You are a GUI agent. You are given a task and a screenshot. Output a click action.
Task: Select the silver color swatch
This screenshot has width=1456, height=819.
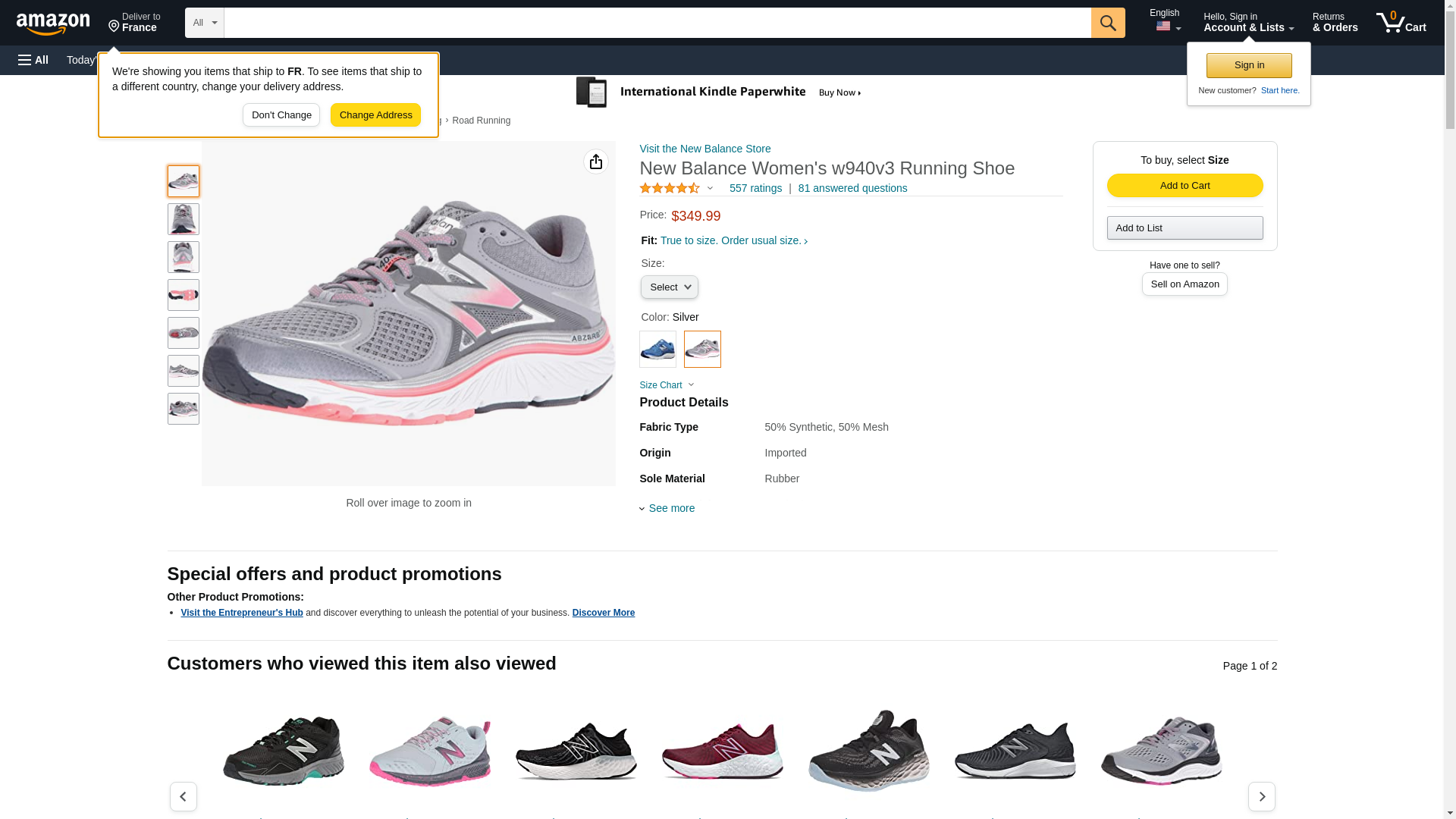coord(702,349)
